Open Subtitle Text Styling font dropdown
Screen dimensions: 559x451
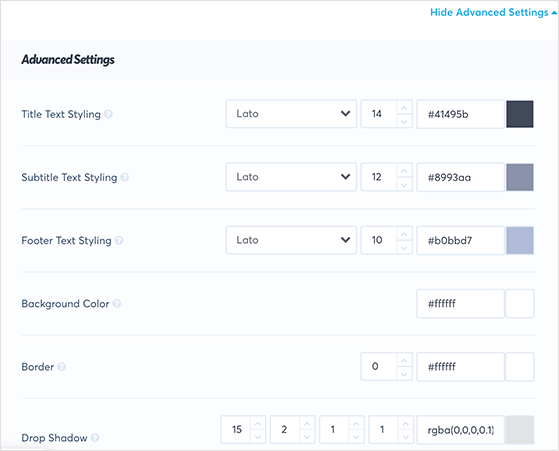291,177
